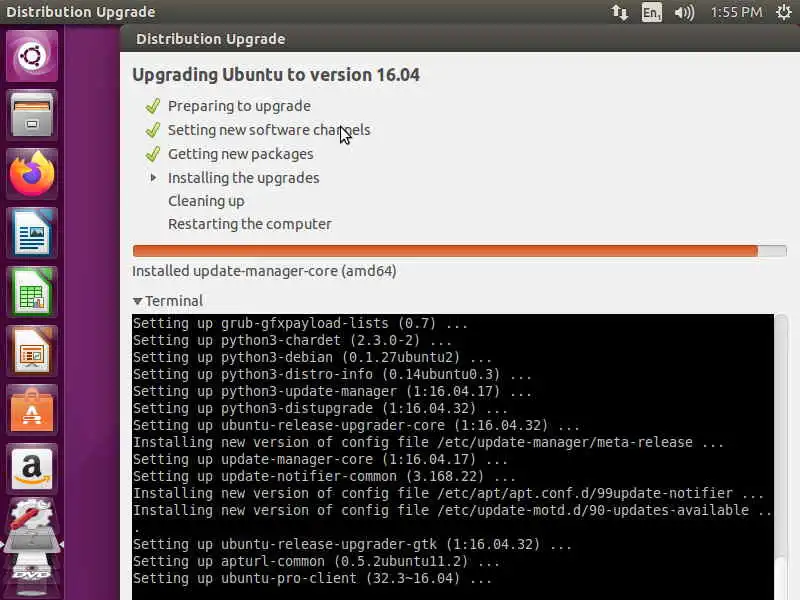Open LibreOffice Calc spreadsheet icon
Screen dimensions: 800x600
coord(32,292)
